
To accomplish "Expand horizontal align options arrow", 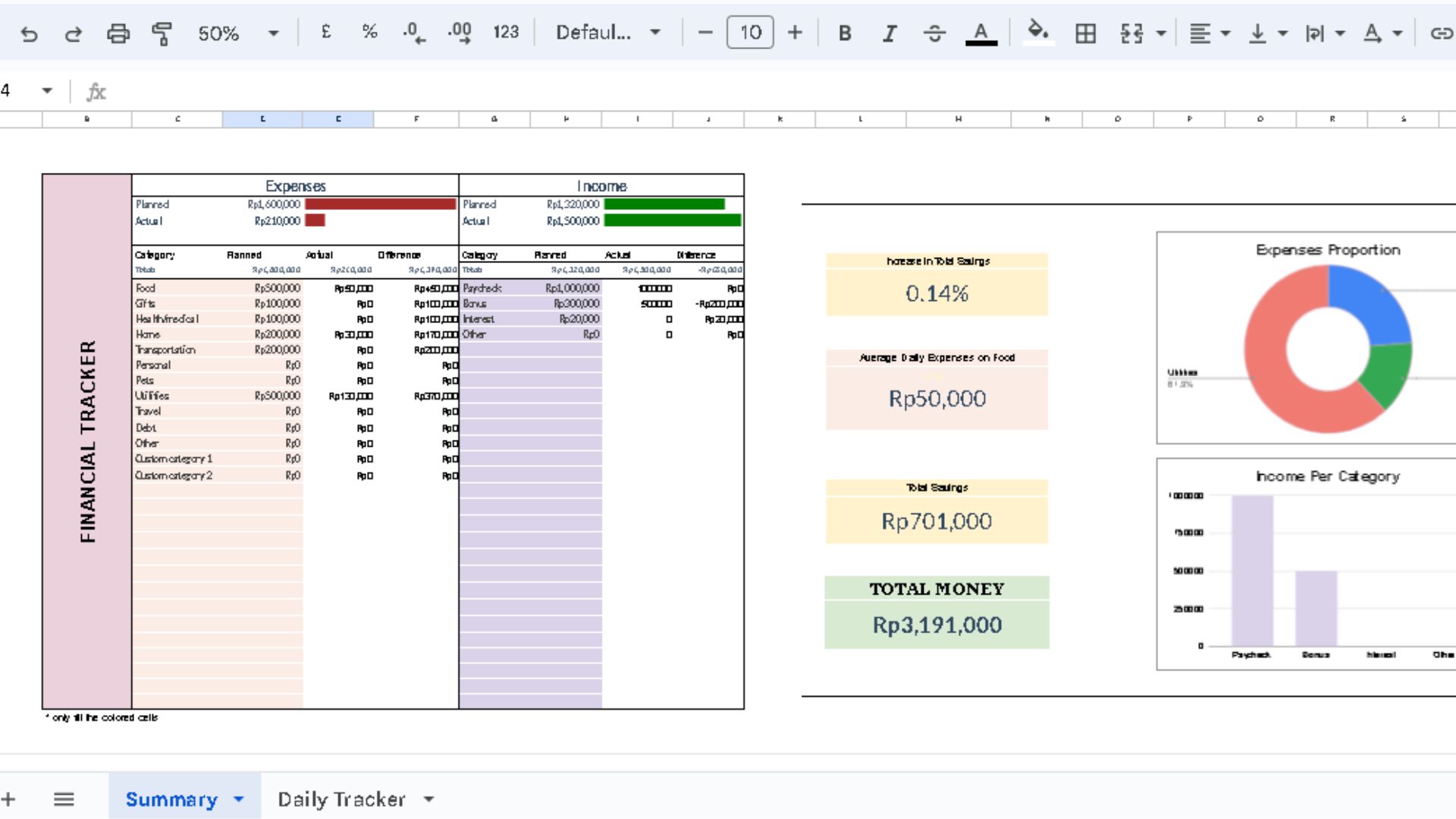I will (x=1225, y=33).
